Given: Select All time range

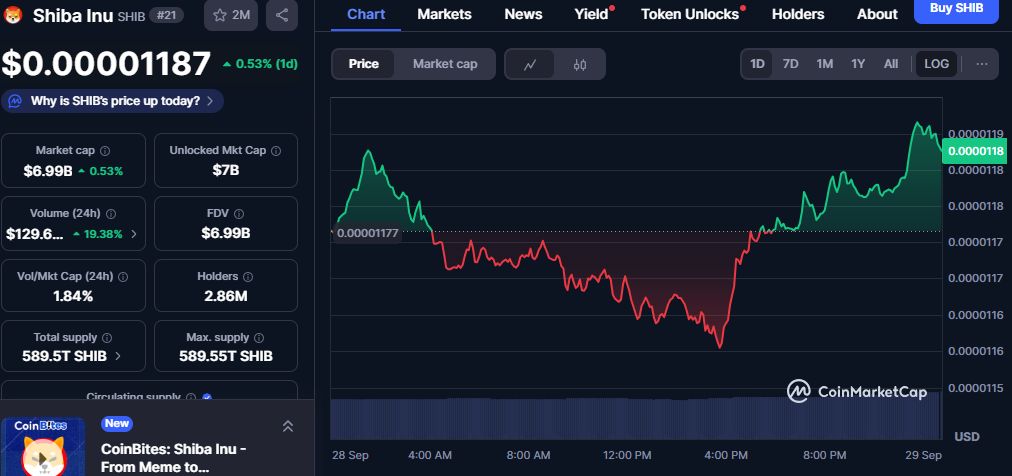Looking at the screenshot, I should 891,64.
